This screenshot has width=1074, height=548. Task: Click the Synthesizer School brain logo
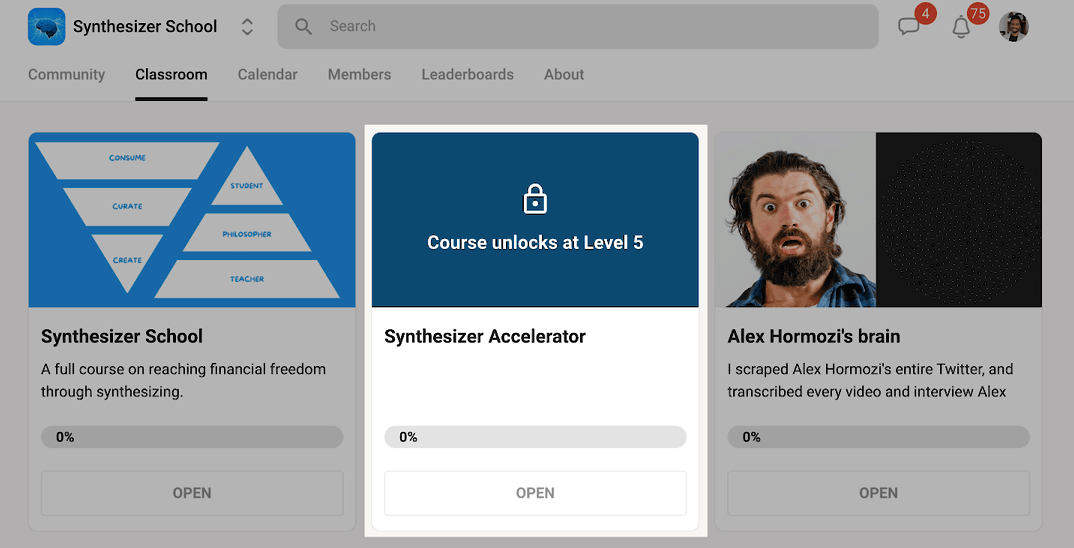click(x=46, y=27)
